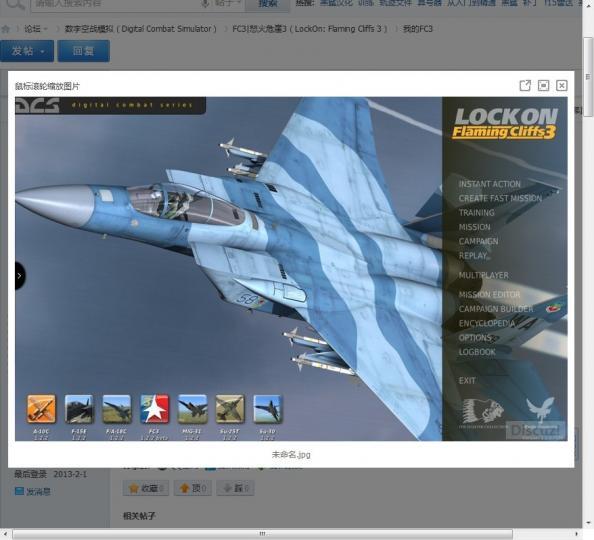Click the search input field
Screen dimensions: 594x540
tap(117, 3)
